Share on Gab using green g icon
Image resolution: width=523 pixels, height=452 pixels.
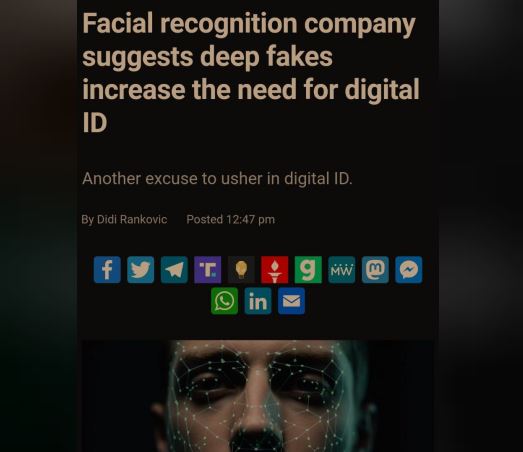coord(308,270)
